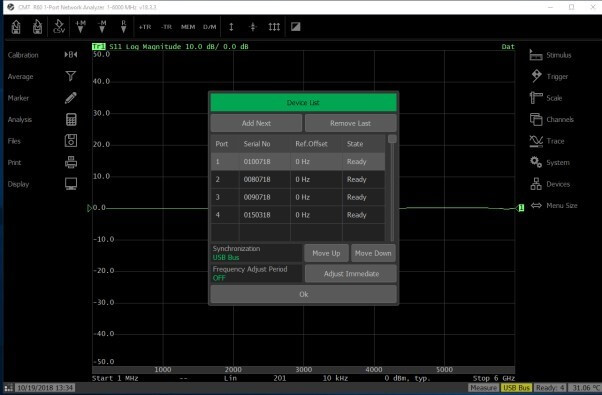Select serial number 0090718 cell
Screen dimensions: 602x395
point(265,197)
